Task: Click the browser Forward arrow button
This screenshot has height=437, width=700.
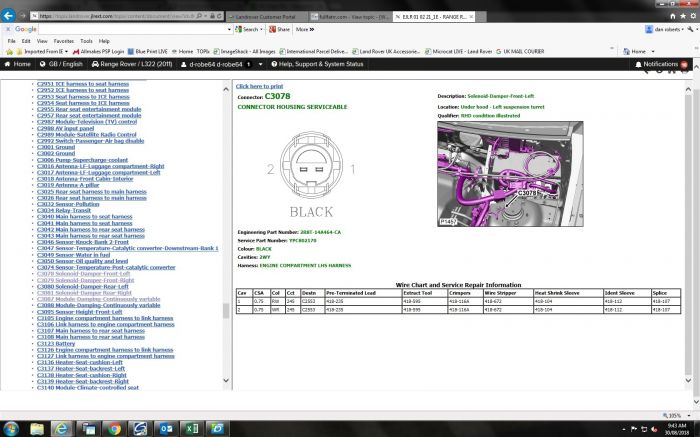Action: coord(22,16)
